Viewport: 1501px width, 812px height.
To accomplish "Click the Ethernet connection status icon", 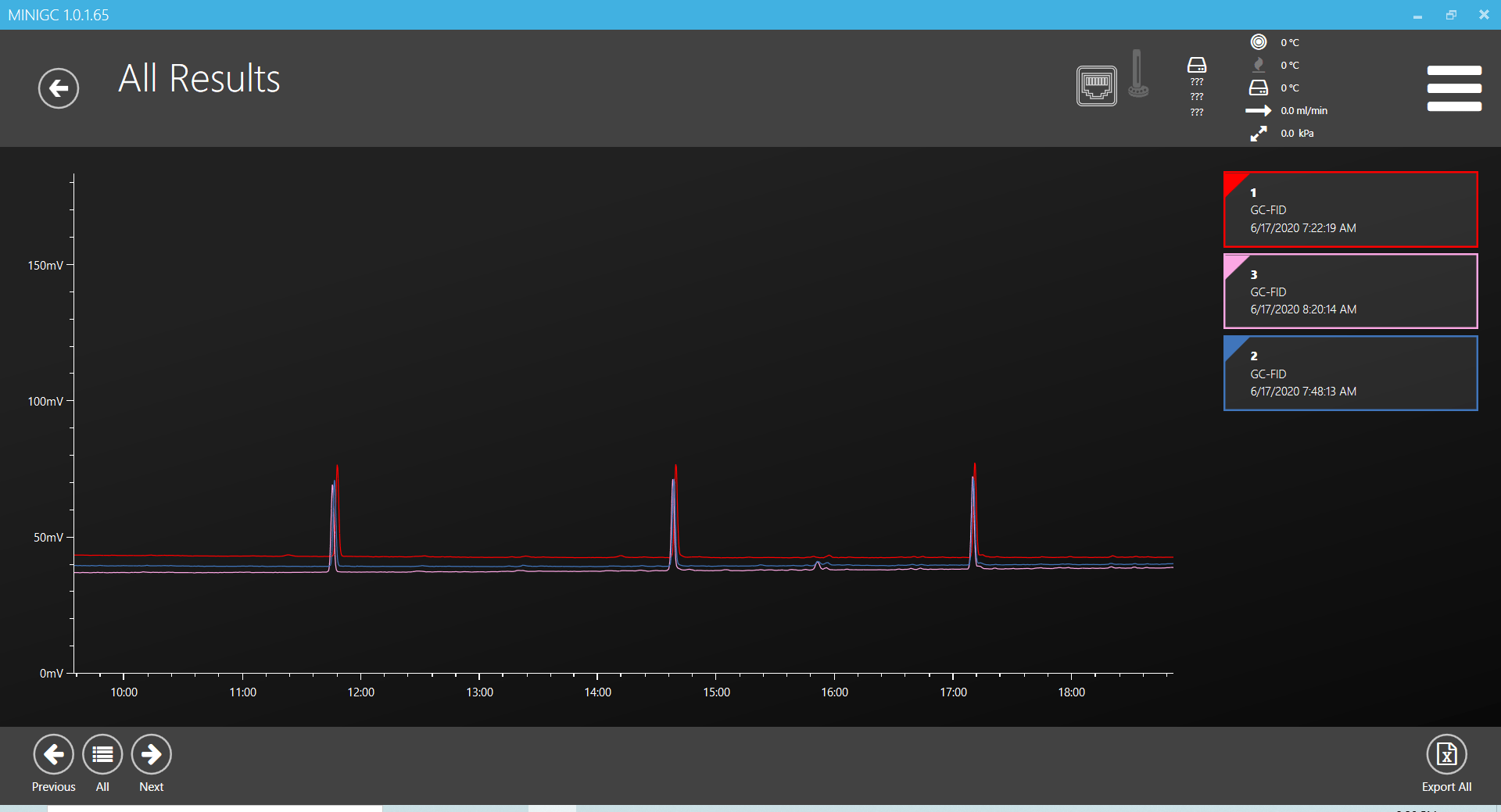I will click(1096, 85).
